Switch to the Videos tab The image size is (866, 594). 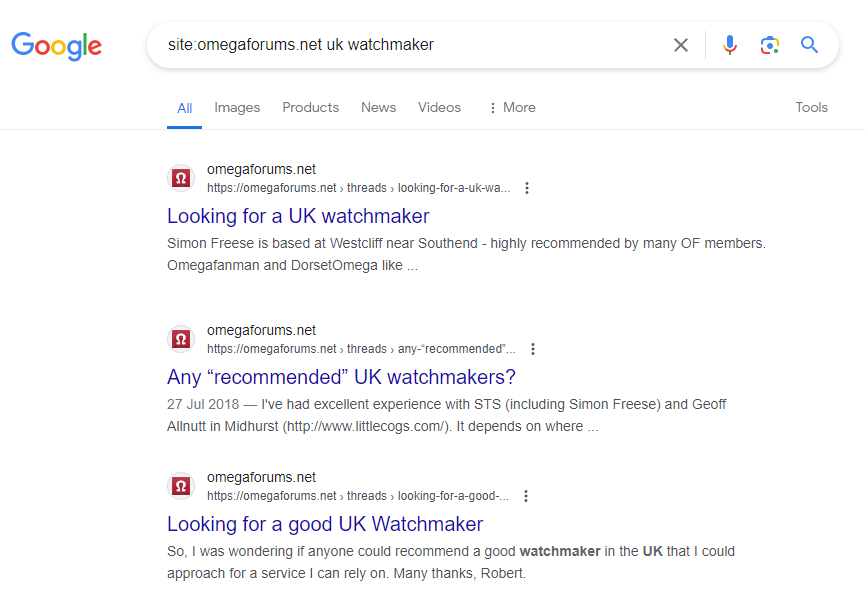(x=439, y=108)
